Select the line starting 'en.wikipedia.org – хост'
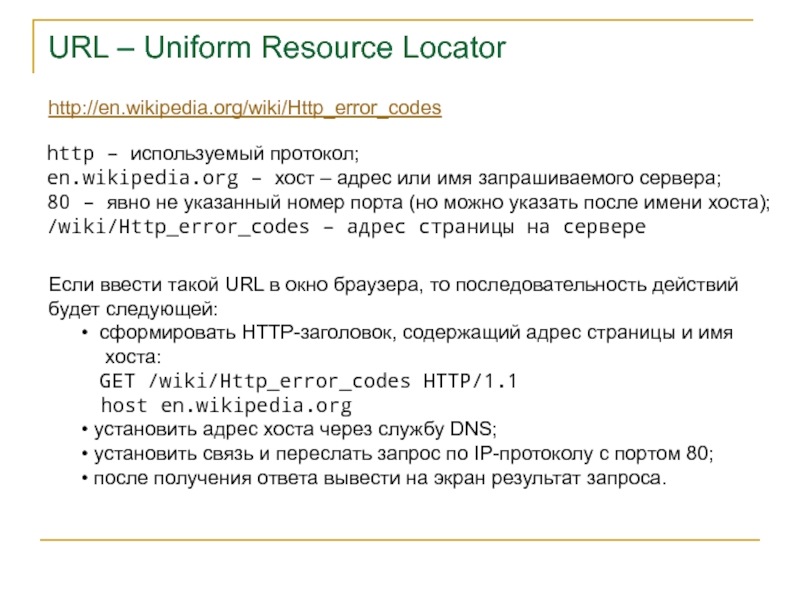800x600 pixels. point(384,178)
